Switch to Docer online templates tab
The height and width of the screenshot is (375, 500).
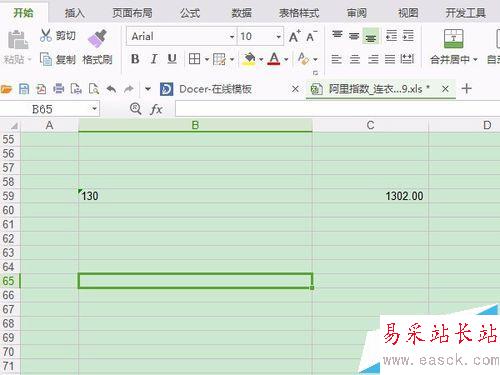pos(215,89)
